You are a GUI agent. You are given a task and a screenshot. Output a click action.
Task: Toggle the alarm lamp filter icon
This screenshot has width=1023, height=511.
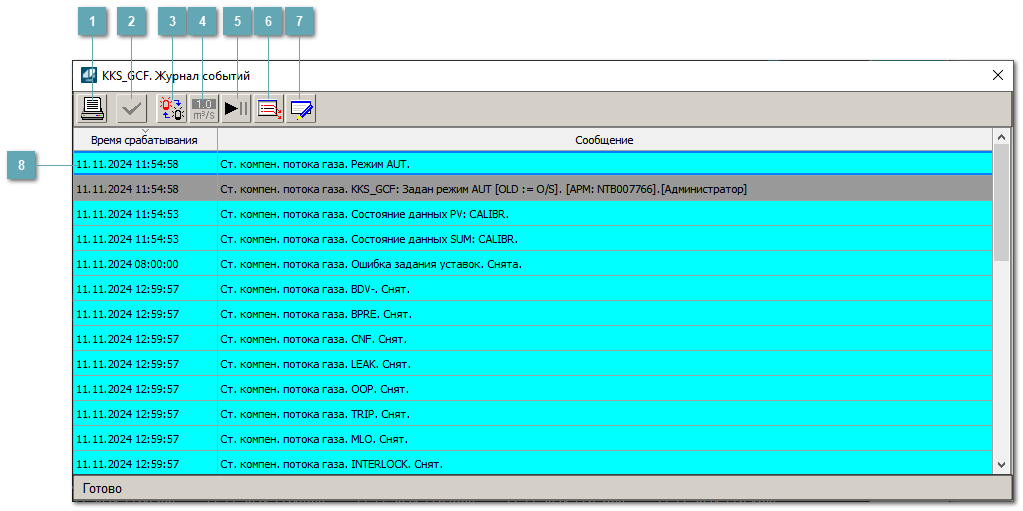pyautogui.click(x=172, y=108)
